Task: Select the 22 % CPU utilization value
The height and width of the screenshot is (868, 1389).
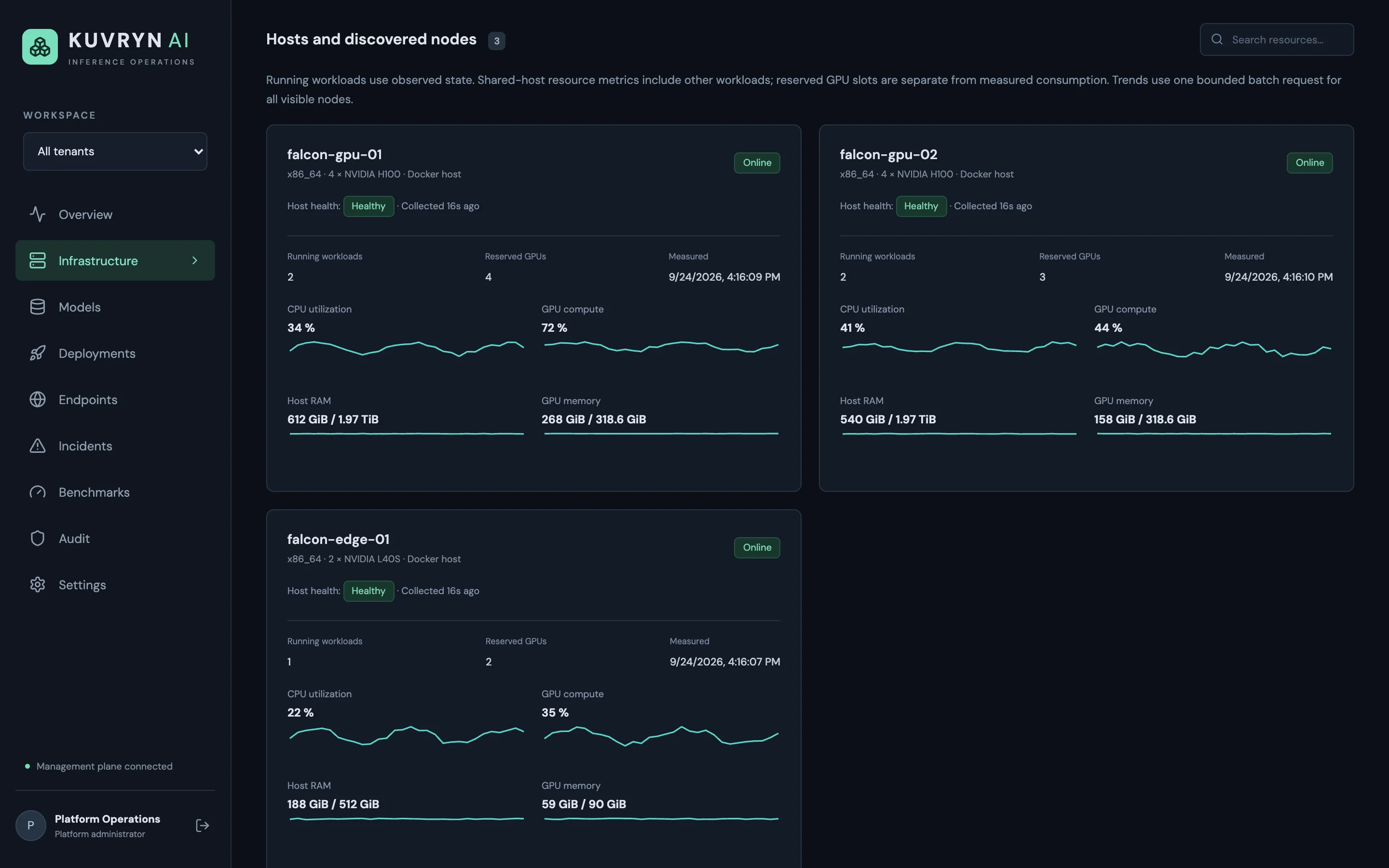Action: (300, 712)
